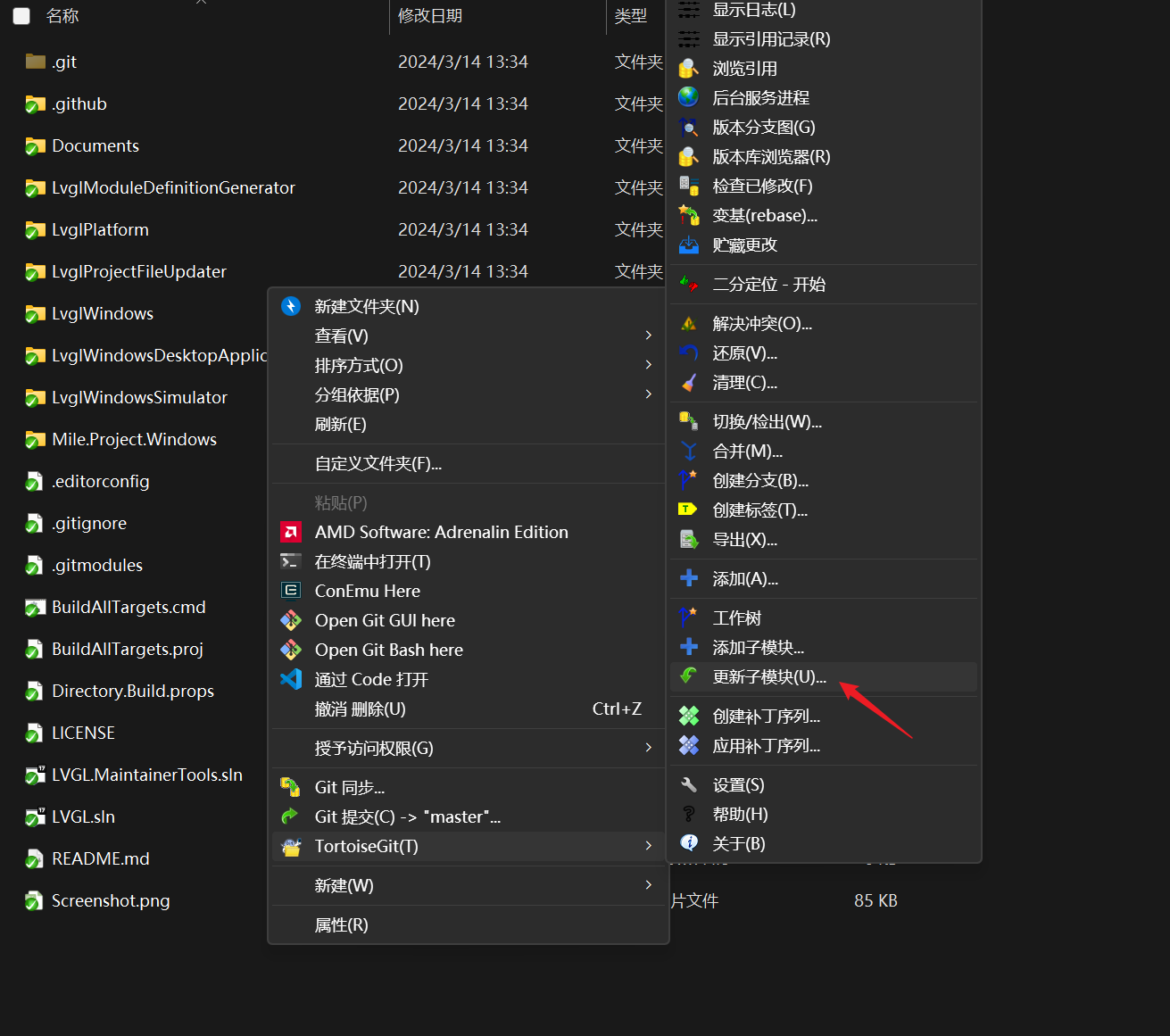Viewport: 1170px width, 1036px height.
Task: Select 添加子模块... menu entry
Action: (824, 648)
